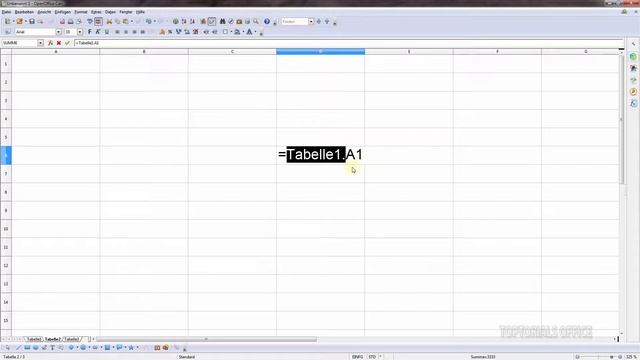Click in the Finden search field
This screenshot has width=640, height=360.
click(294, 22)
